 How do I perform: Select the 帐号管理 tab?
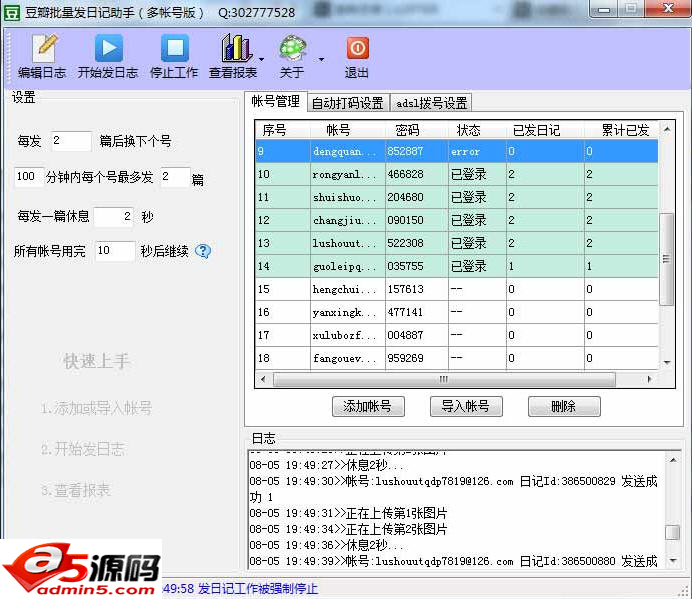point(275,102)
